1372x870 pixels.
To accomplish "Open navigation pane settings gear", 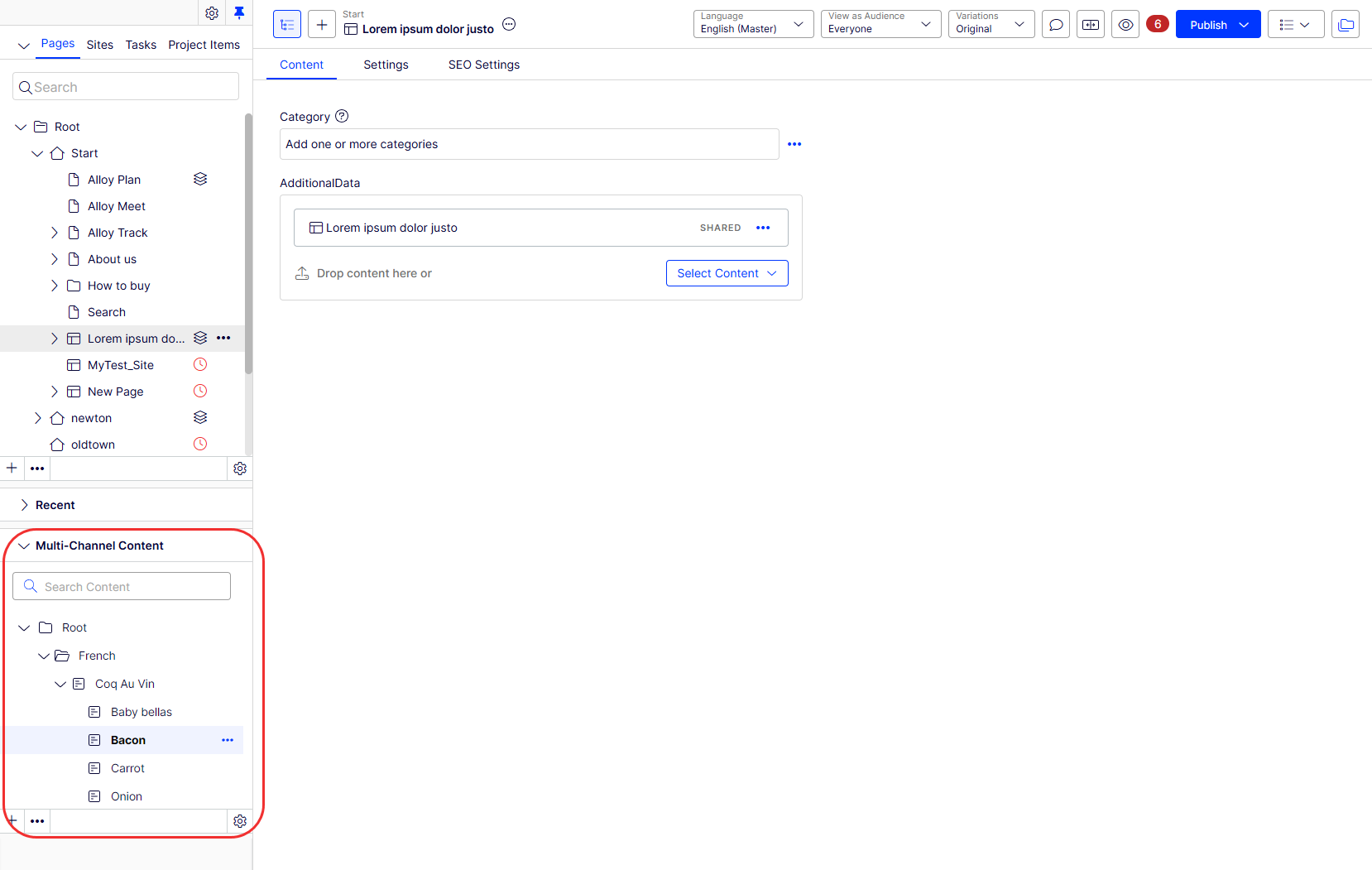I will click(212, 13).
